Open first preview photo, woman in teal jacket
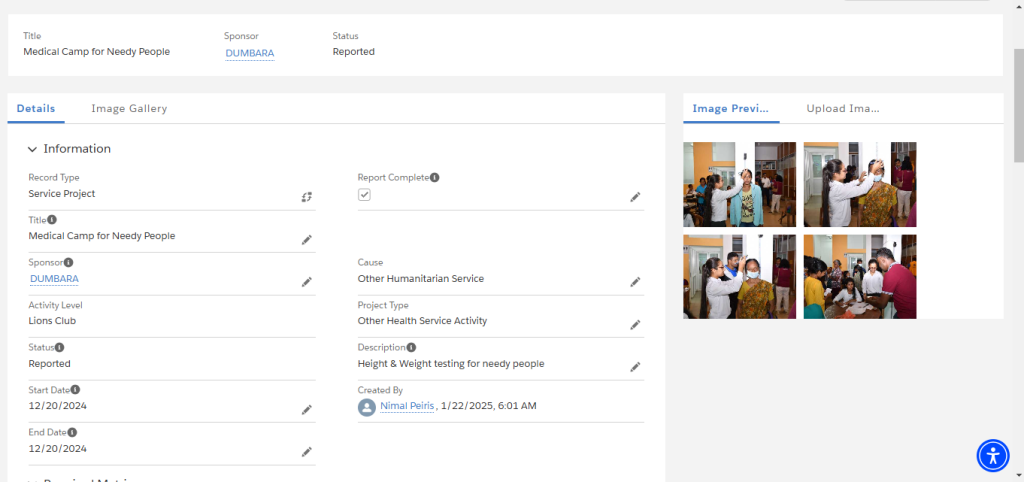1024x482 pixels. pos(739,184)
